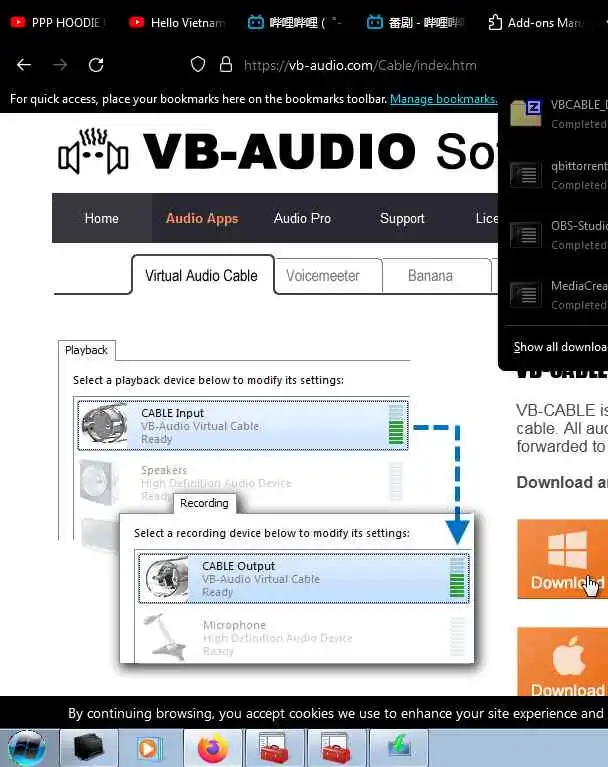Click the VBCABLE zip file icon

(x=526, y=113)
